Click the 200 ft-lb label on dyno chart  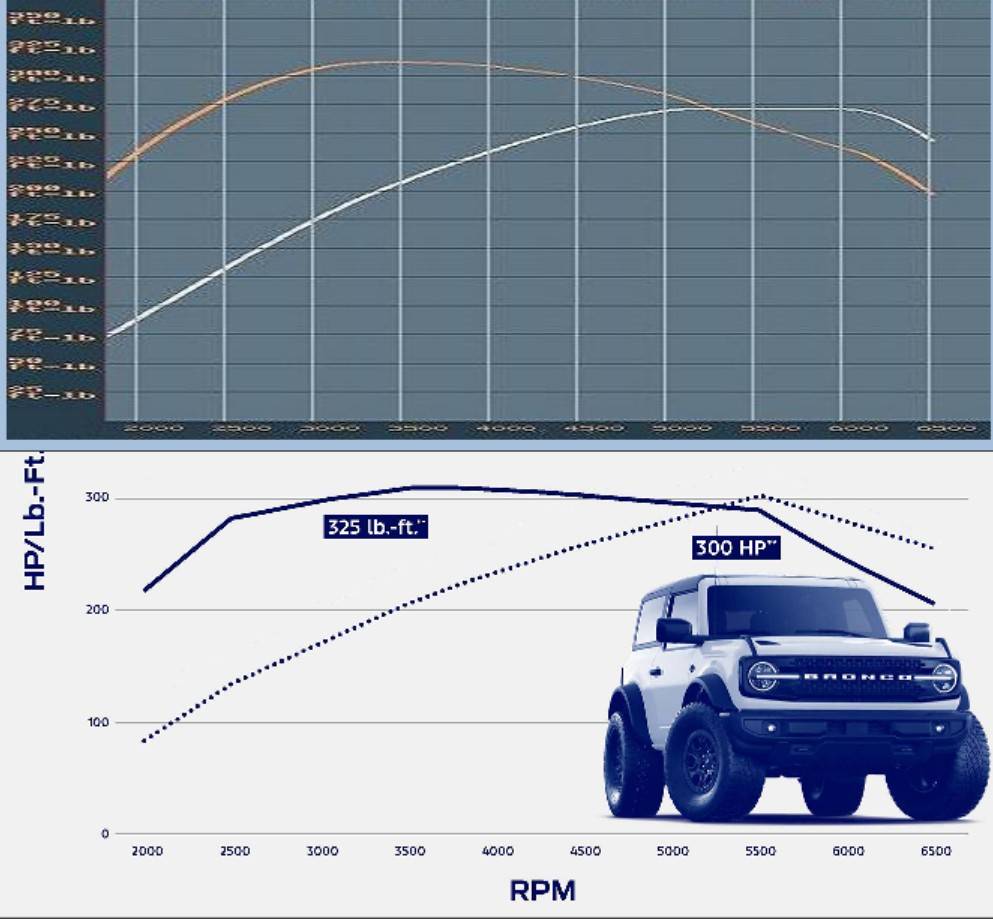point(52,191)
